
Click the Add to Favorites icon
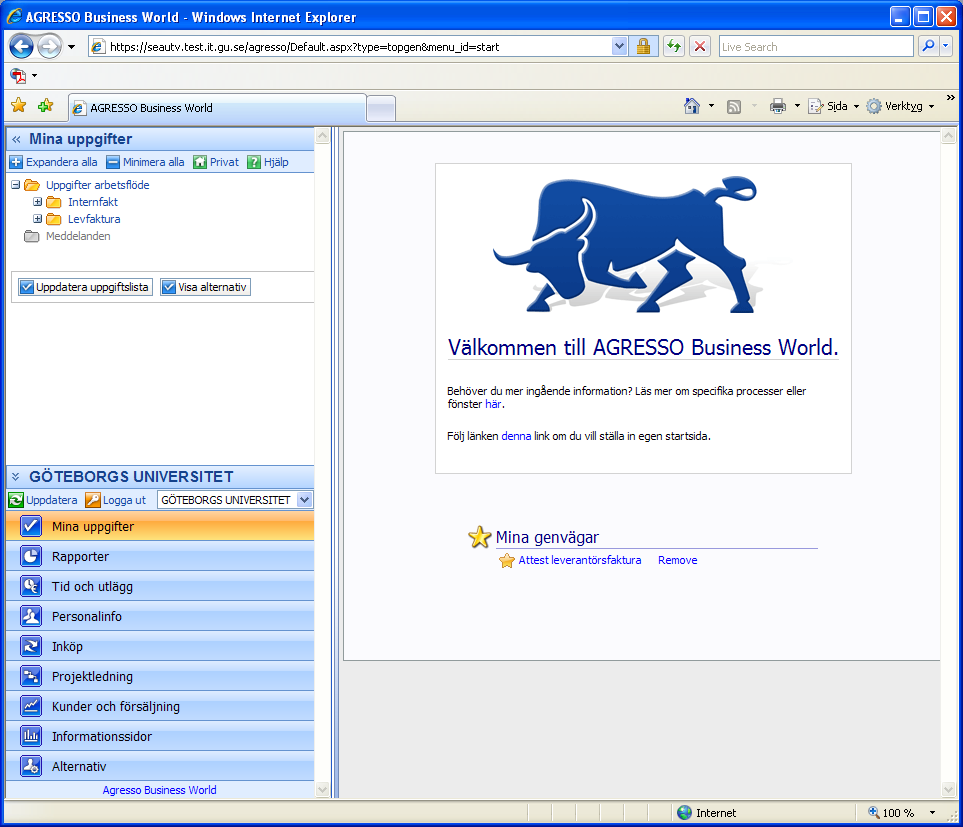[x=45, y=106]
